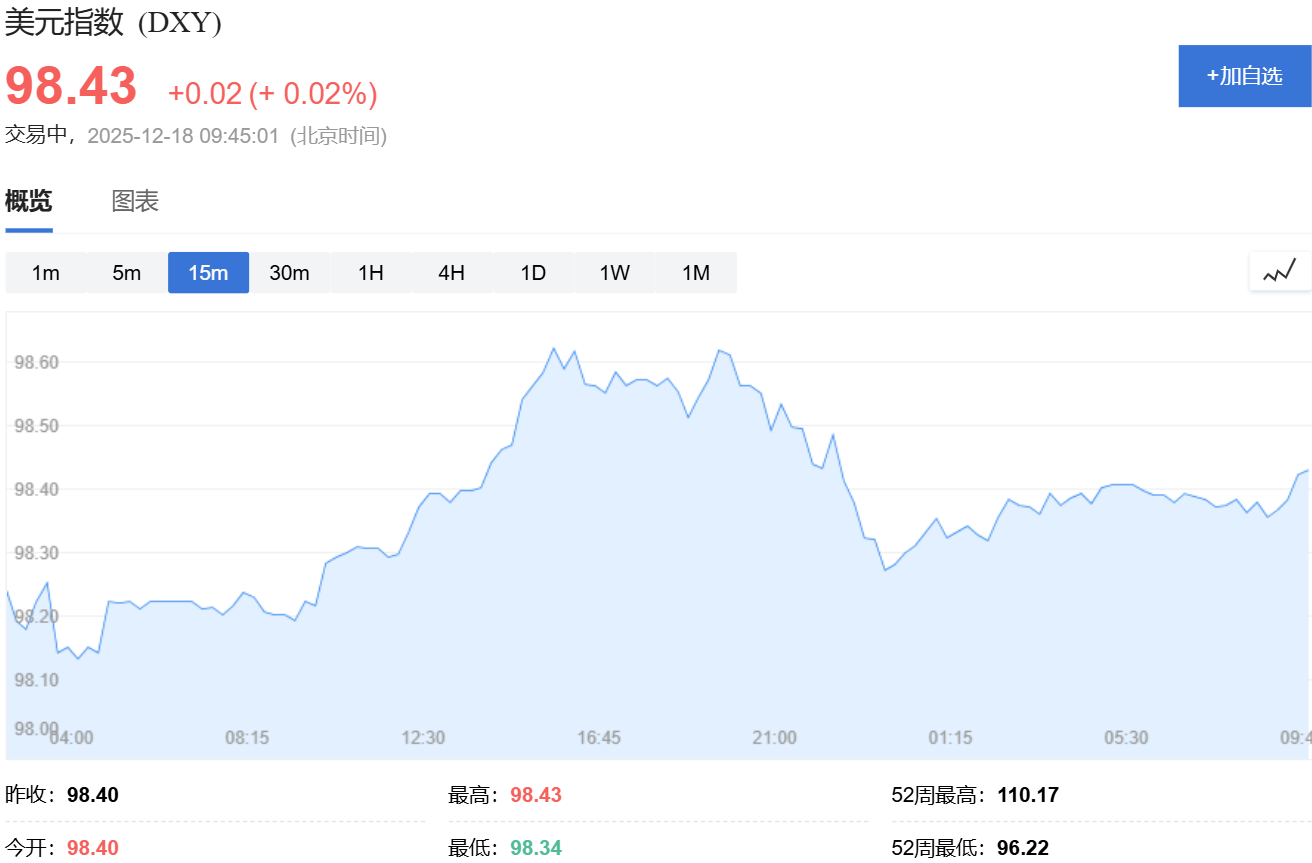
Task: Click the 21:00 time axis label
Action: 775,738
